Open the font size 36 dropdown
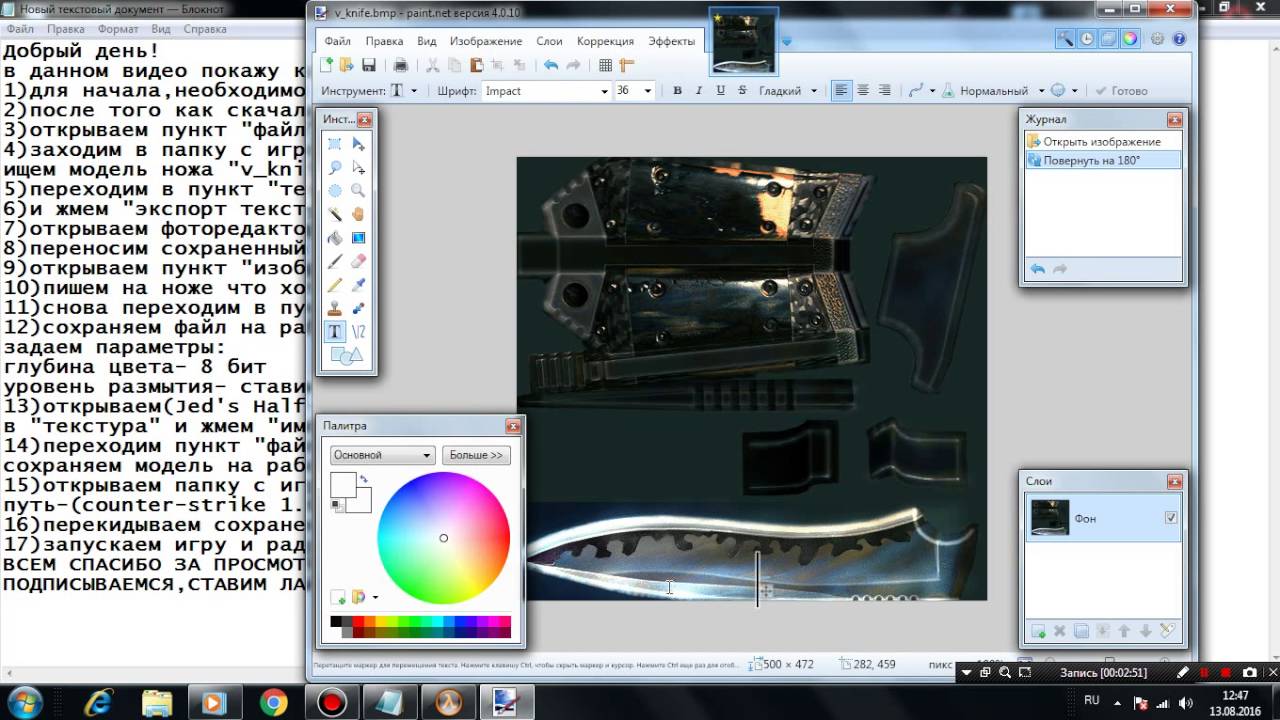The width and height of the screenshot is (1280, 720). click(x=647, y=91)
